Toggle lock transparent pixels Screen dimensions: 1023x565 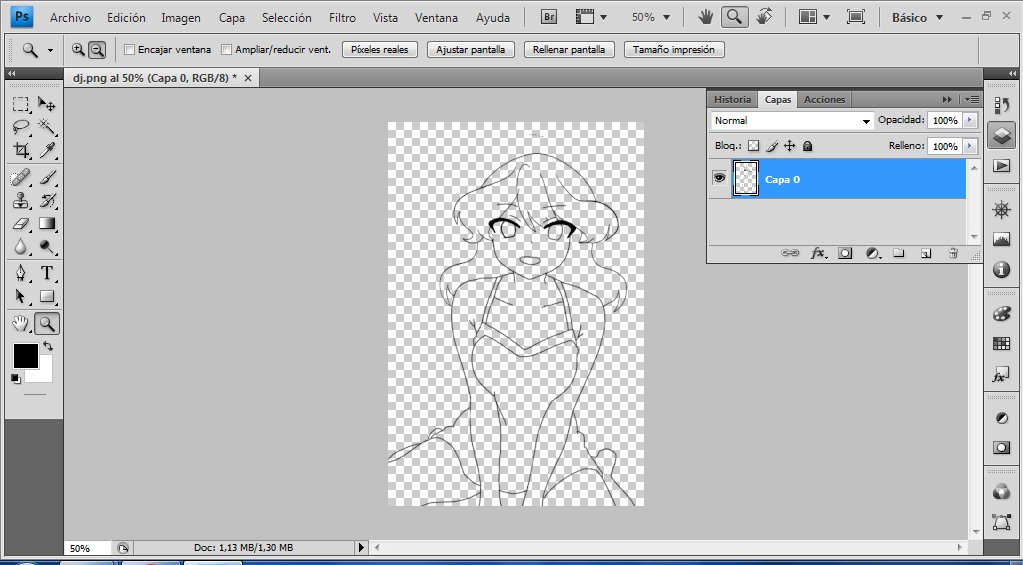[754, 146]
